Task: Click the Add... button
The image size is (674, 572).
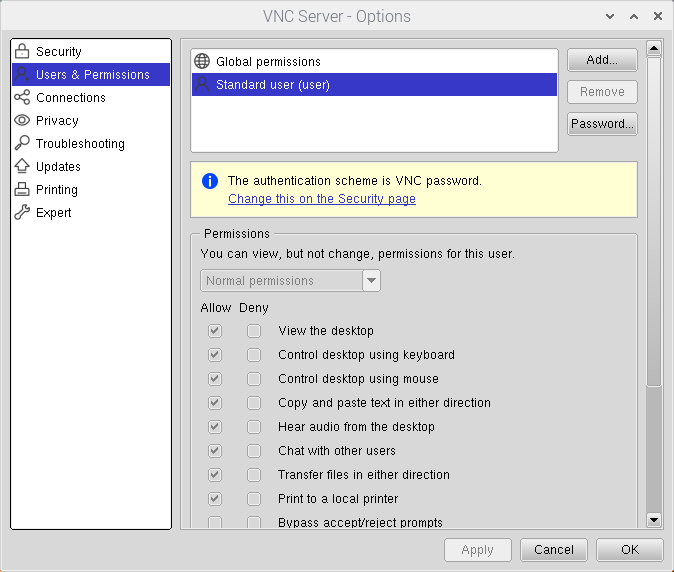Action: [x=602, y=60]
